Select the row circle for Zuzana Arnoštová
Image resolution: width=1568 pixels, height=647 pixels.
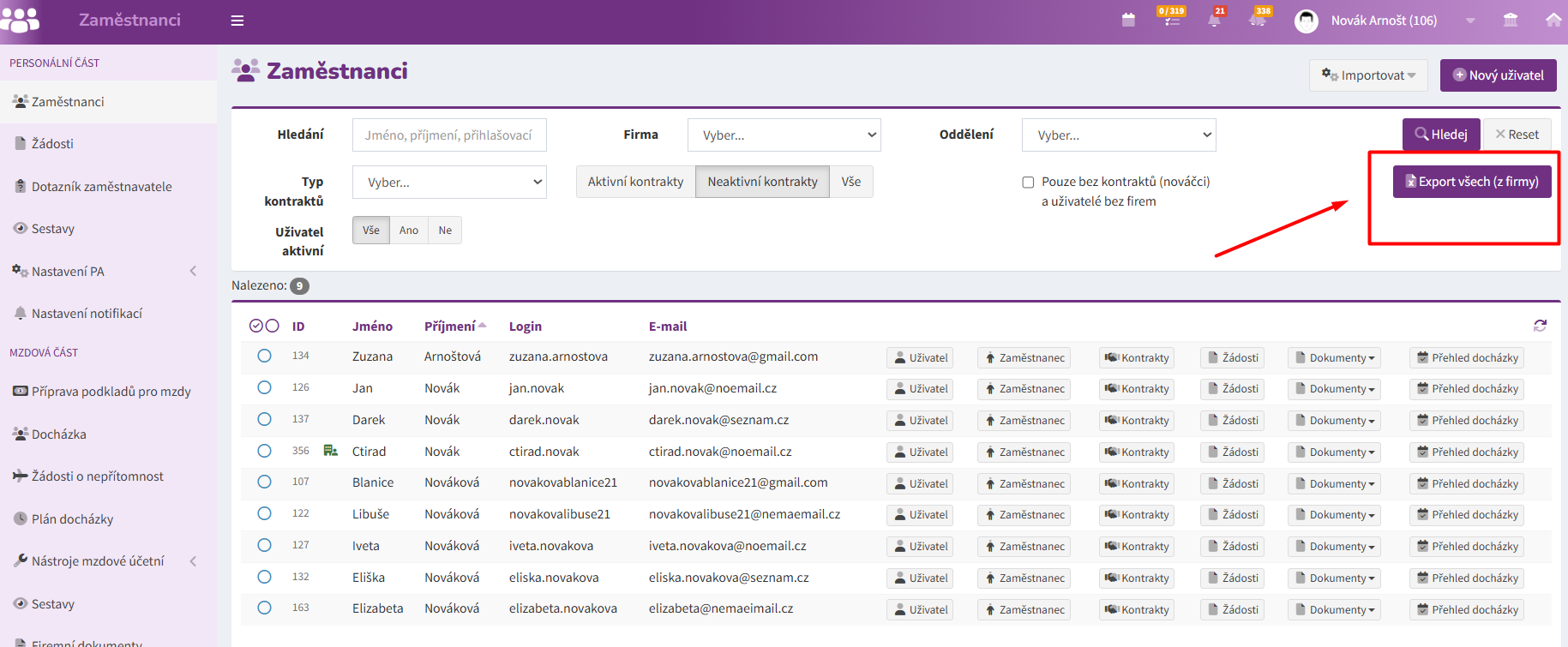[264, 356]
